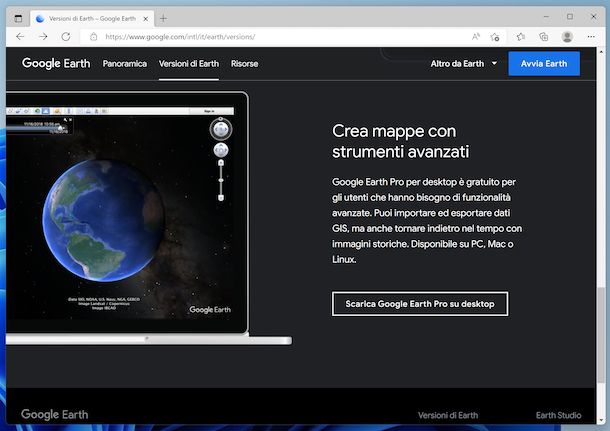The height and width of the screenshot is (431, 610).
Task: Select the Versioni di Earth browser tab
Action: point(92,18)
